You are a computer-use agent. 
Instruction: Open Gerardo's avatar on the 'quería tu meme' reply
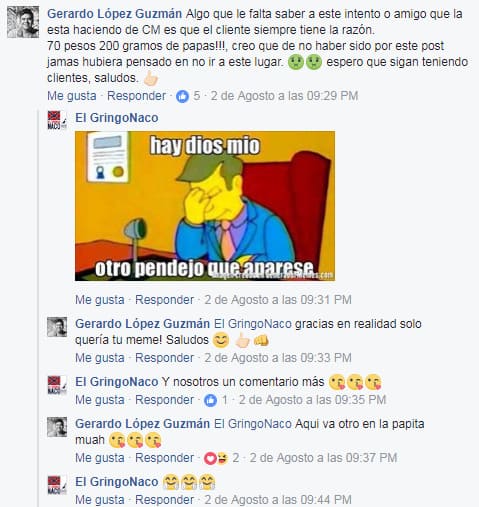(57, 327)
